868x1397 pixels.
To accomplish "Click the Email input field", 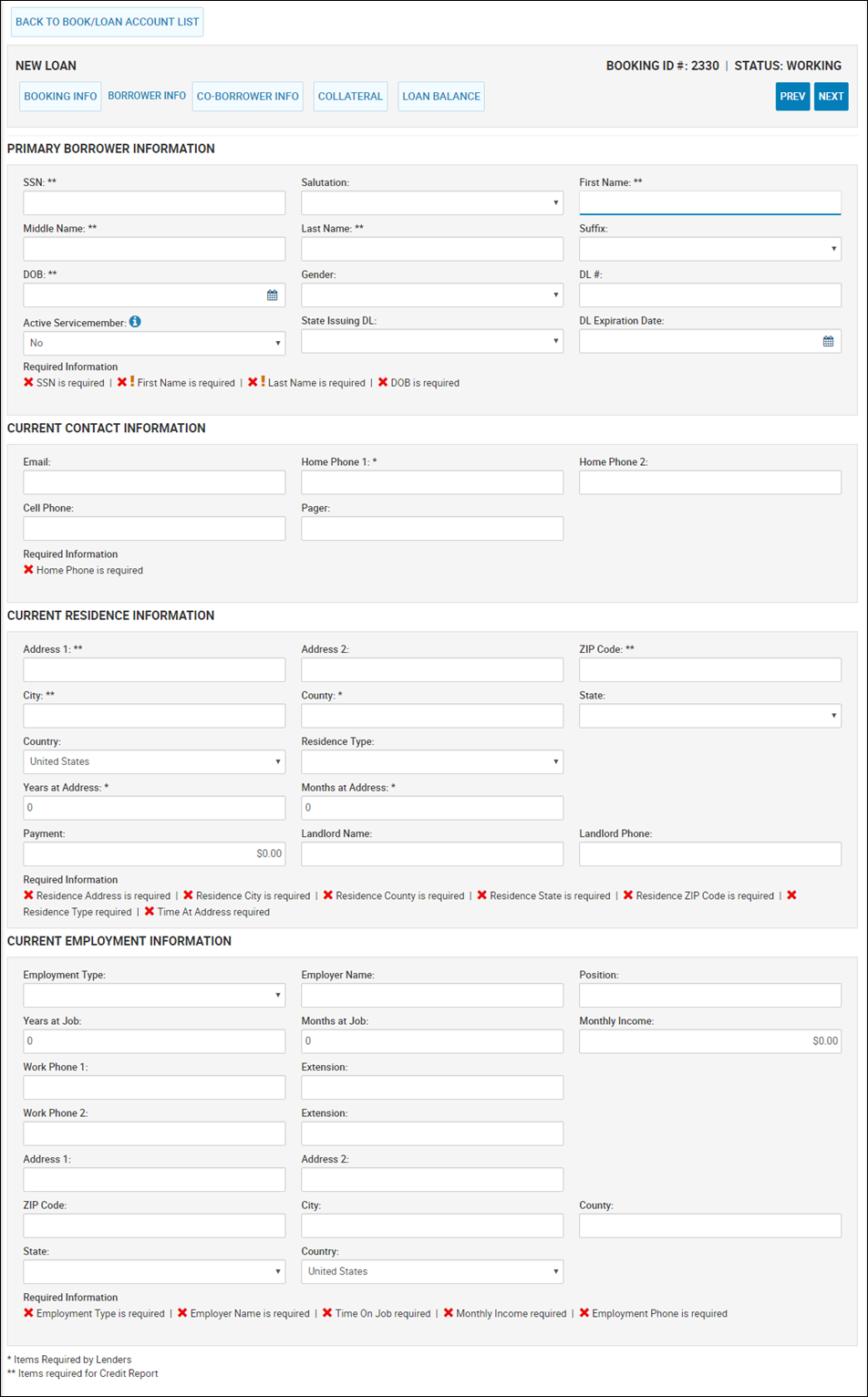I will click(x=154, y=482).
